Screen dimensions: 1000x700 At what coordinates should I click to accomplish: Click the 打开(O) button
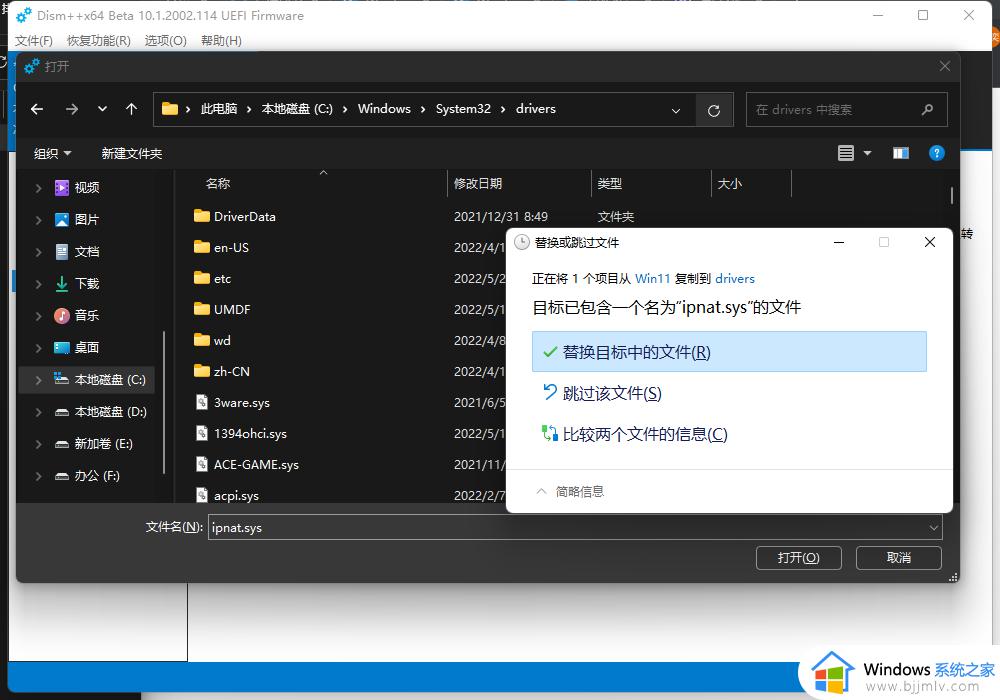point(798,558)
